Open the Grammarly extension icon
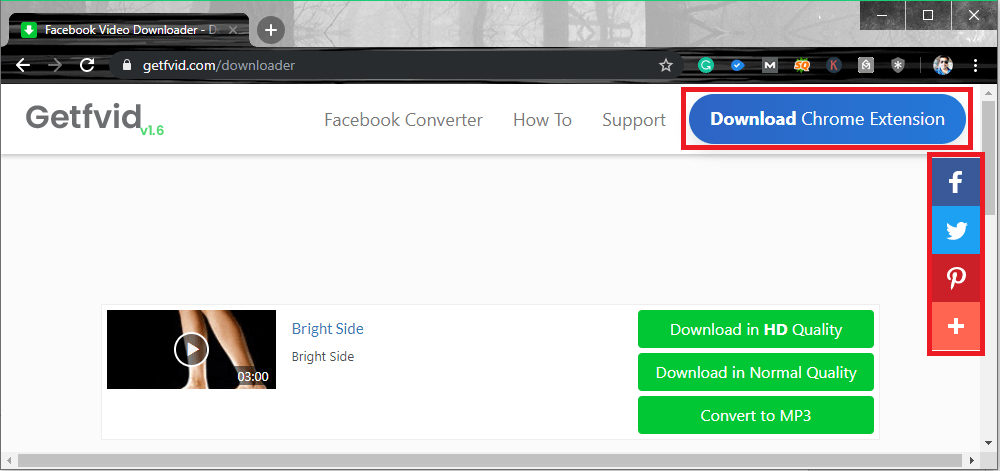 coord(705,65)
